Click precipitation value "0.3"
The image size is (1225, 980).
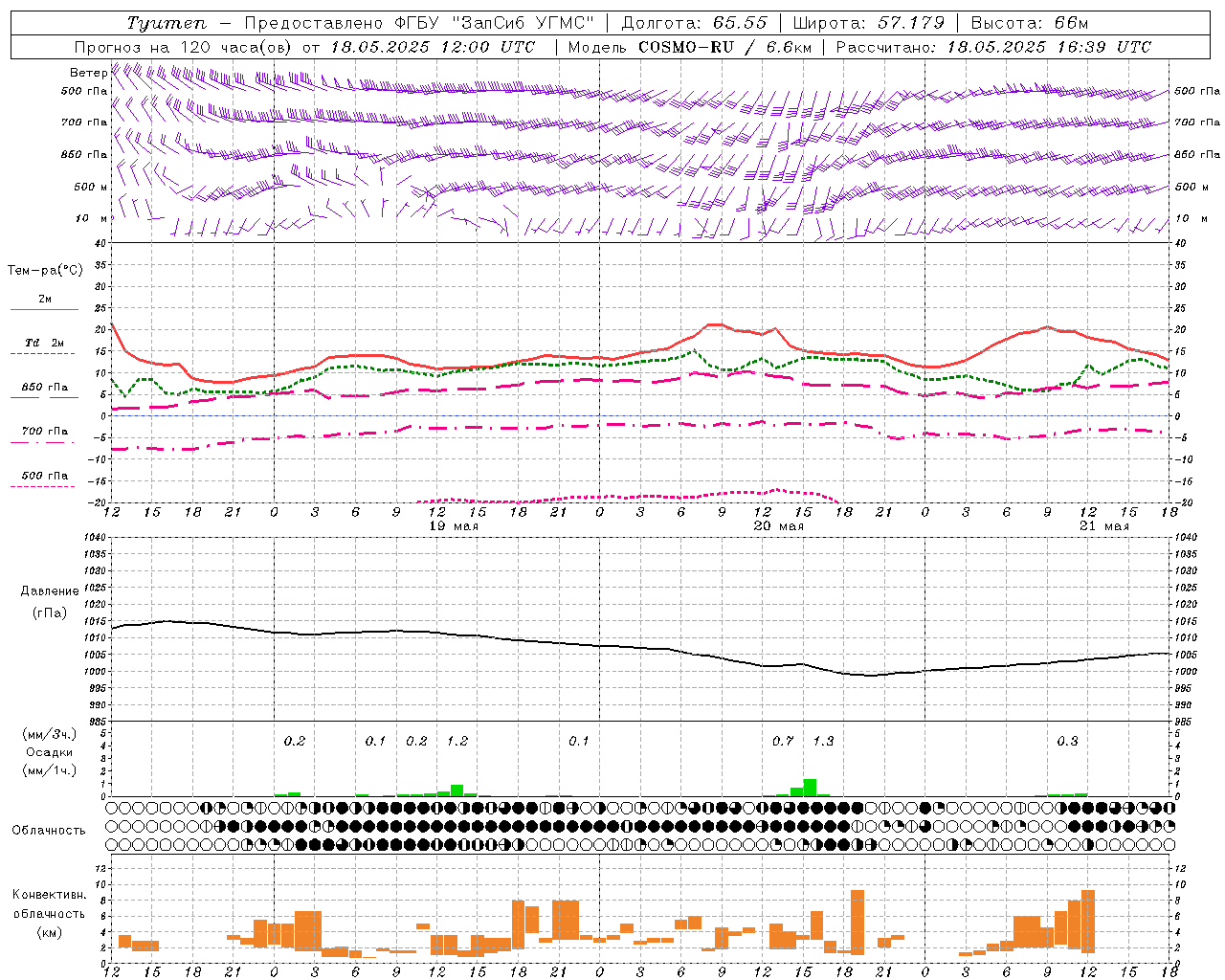[x=1067, y=741]
